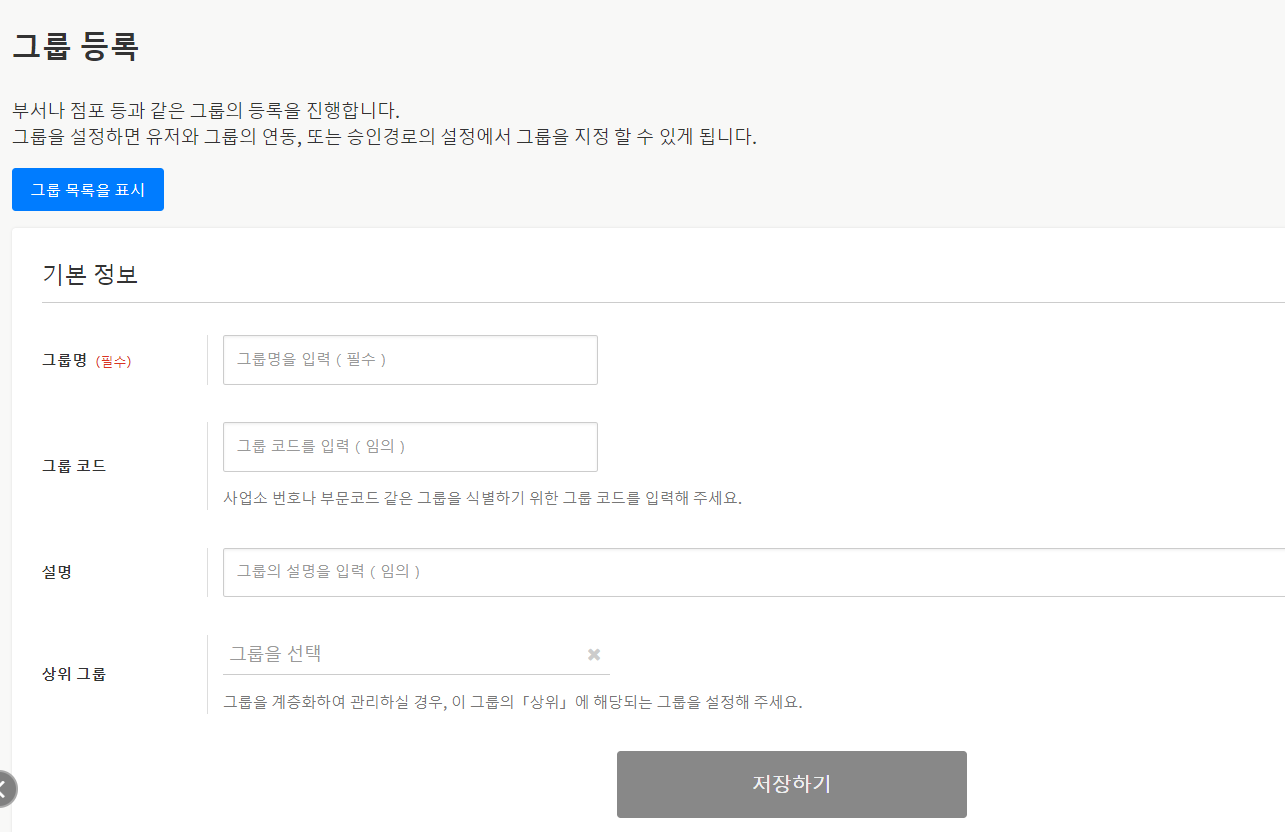1285x832 pixels.
Task: Click the 그룹명 field label
Action: click(65, 361)
